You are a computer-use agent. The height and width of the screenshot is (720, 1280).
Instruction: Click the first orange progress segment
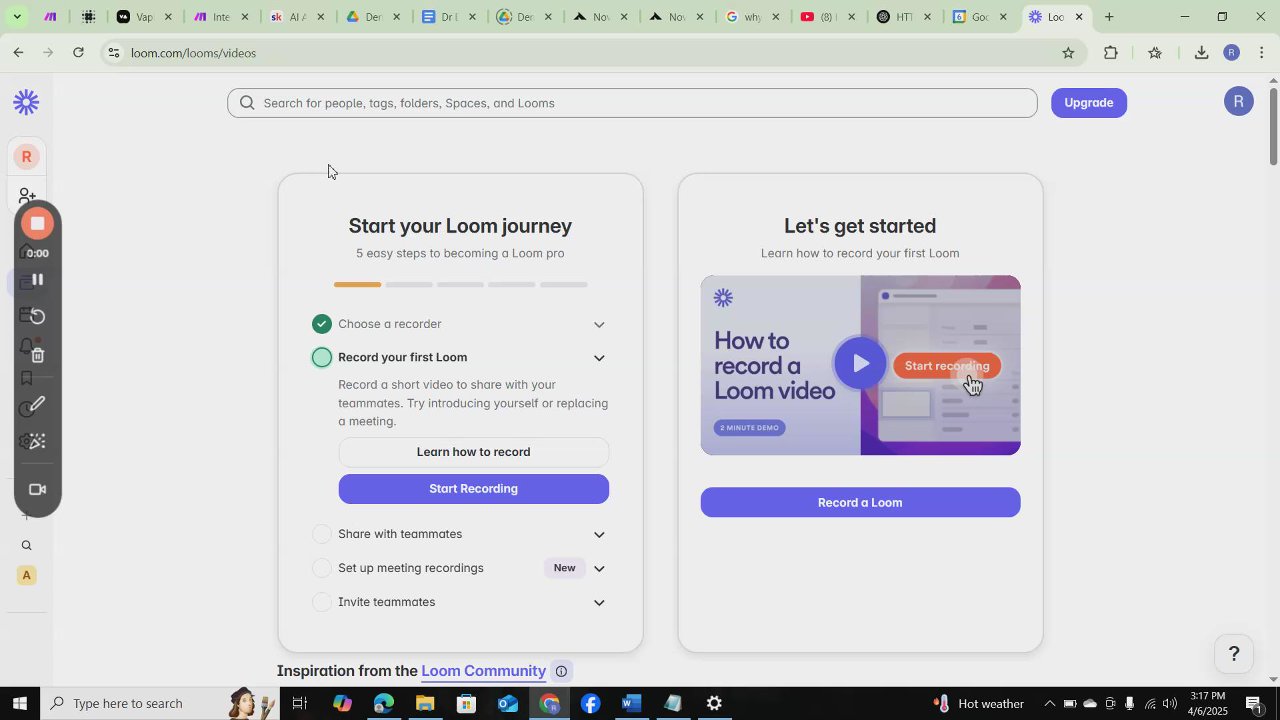(357, 285)
